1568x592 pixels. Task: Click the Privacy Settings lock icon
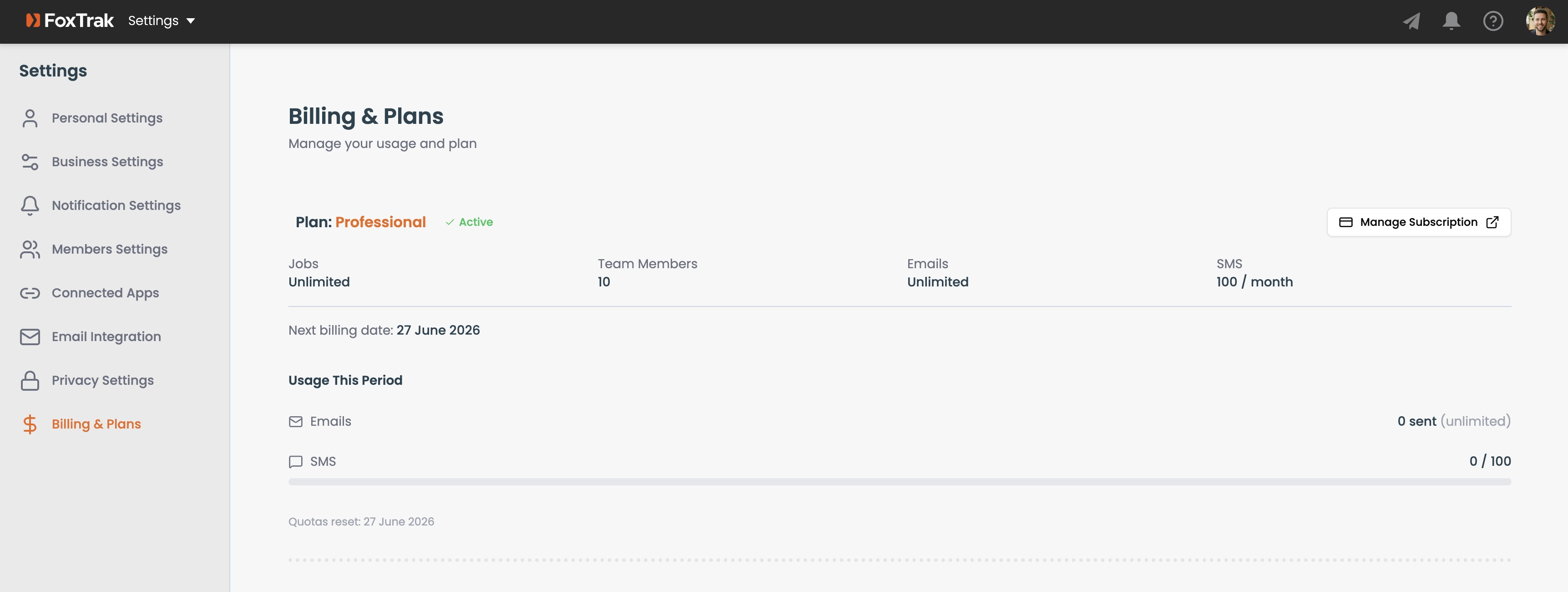30,381
